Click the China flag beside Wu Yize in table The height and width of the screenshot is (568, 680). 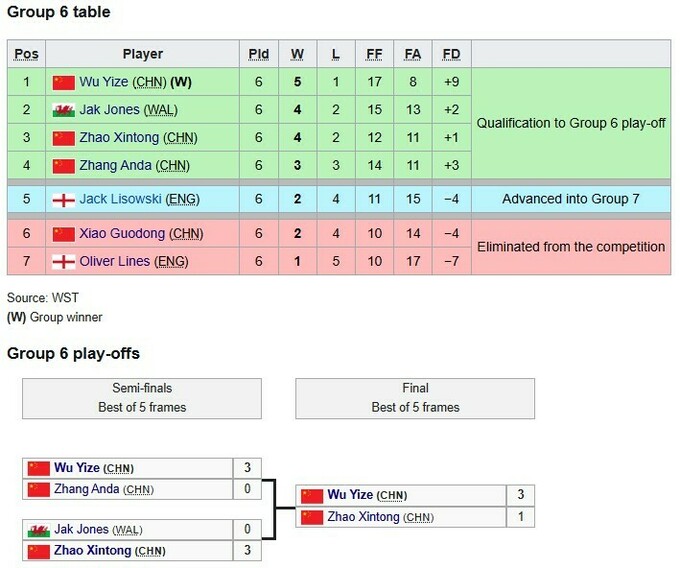(x=64, y=82)
